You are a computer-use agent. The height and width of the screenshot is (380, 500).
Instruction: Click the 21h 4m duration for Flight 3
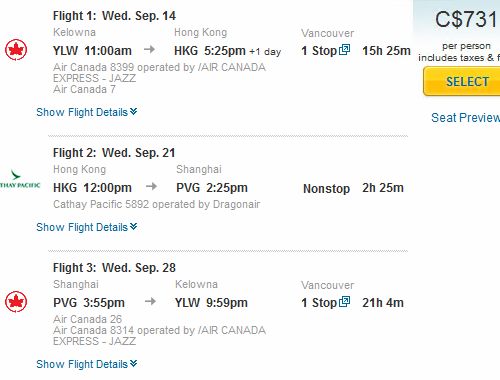pyautogui.click(x=383, y=303)
